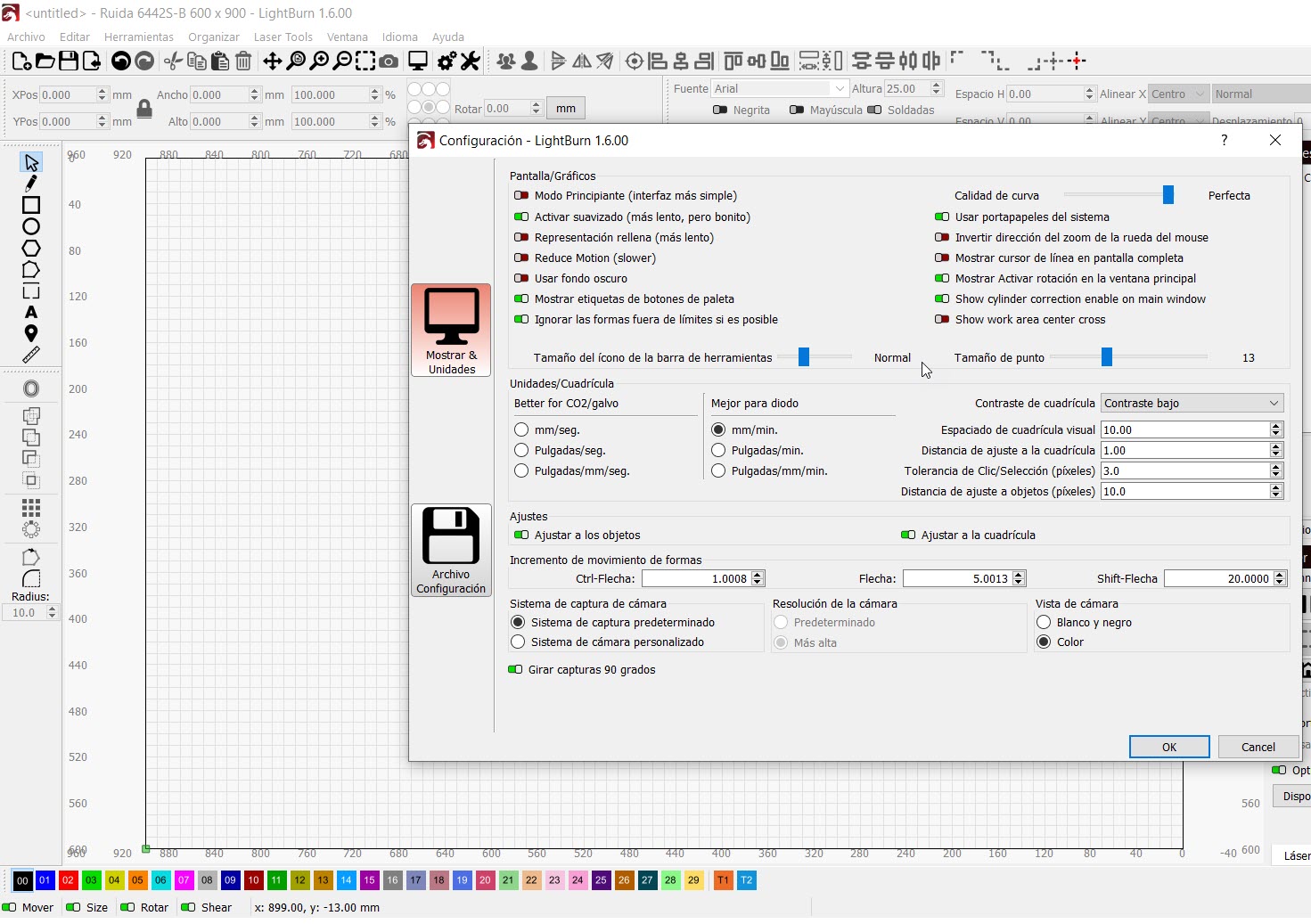
Task: Click the New file icon in main toolbar
Action: pos(21,61)
